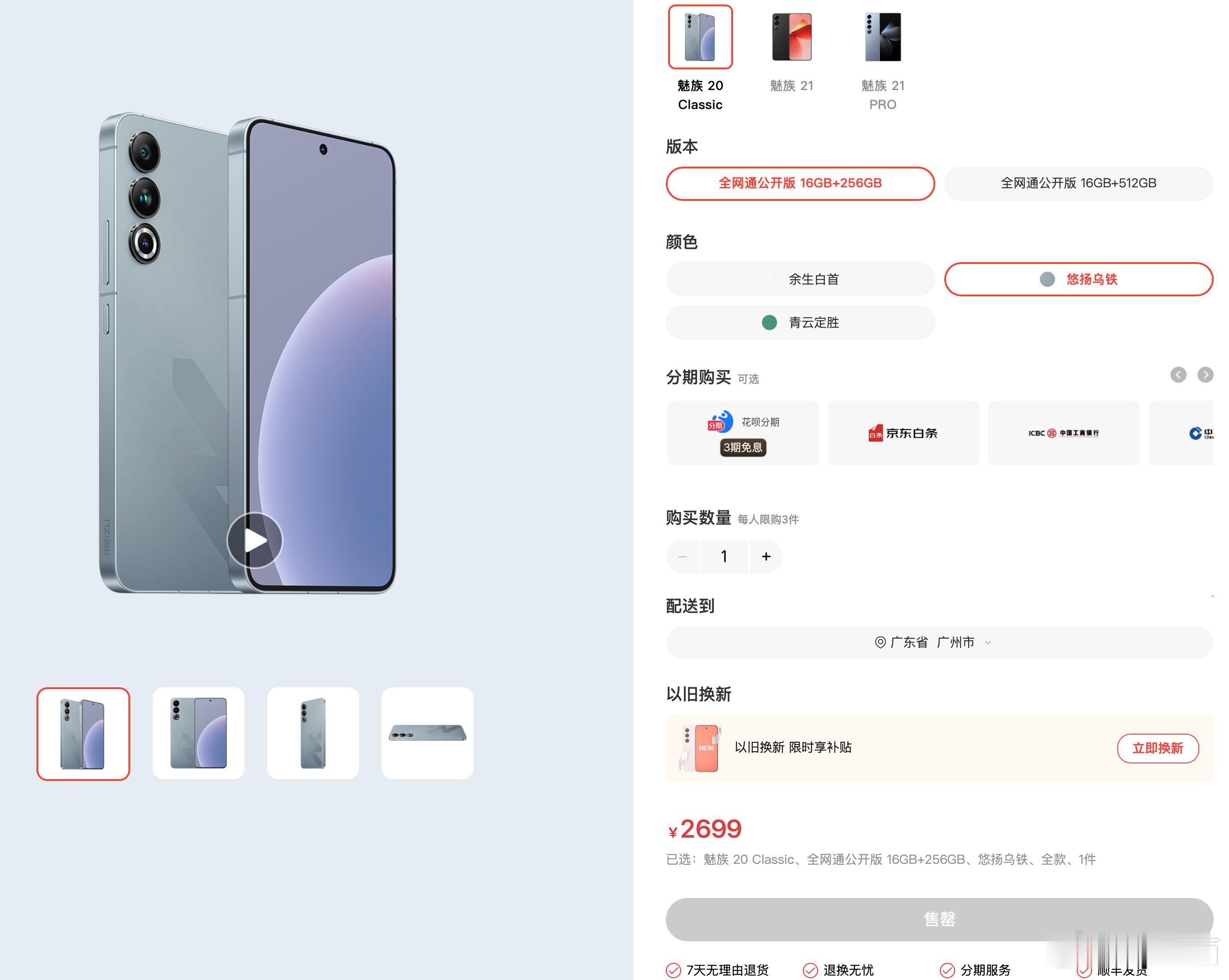View second product gallery thumbnail
Screen dimensions: 1229x980
198,733
